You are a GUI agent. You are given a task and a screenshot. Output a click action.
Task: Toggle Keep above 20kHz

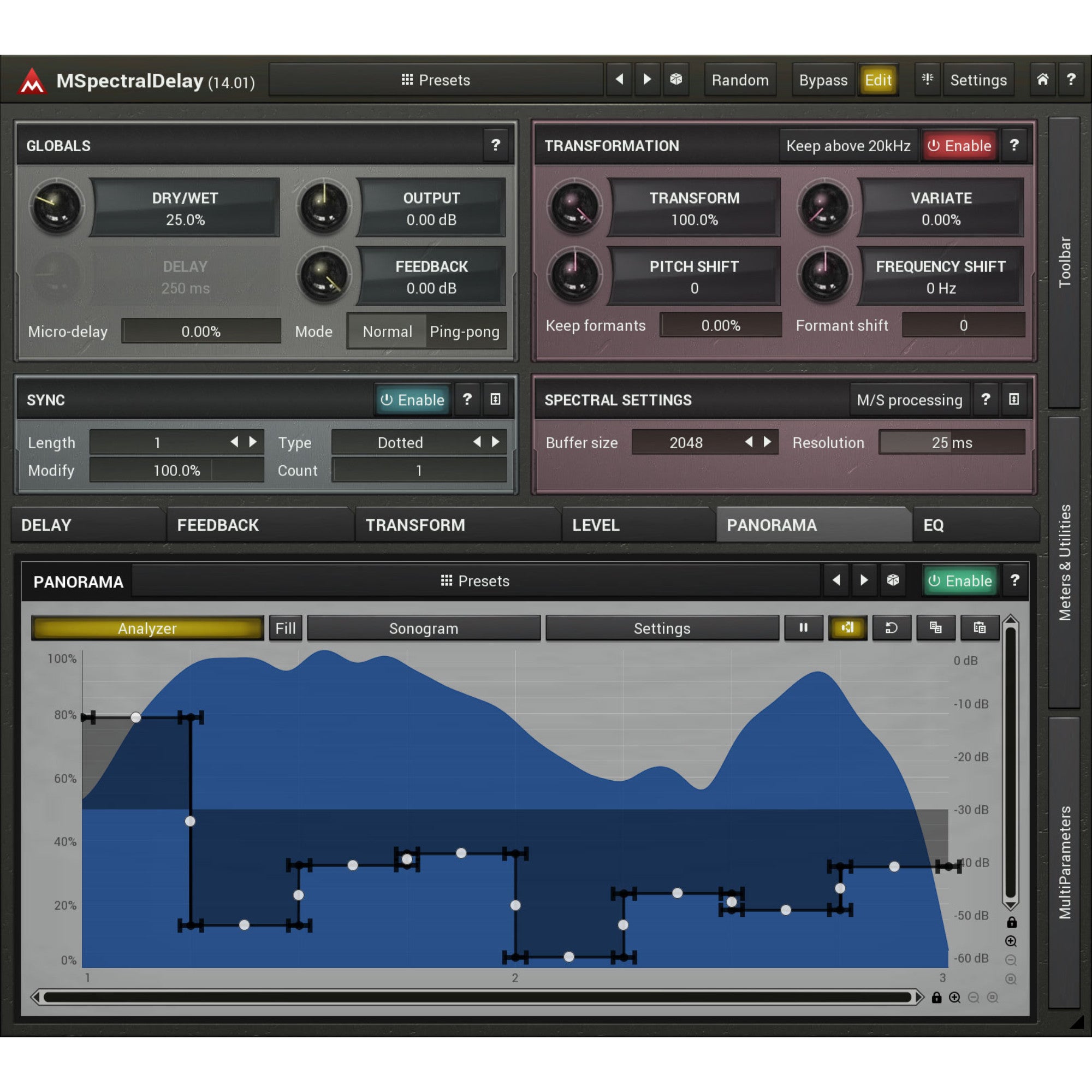point(848,146)
